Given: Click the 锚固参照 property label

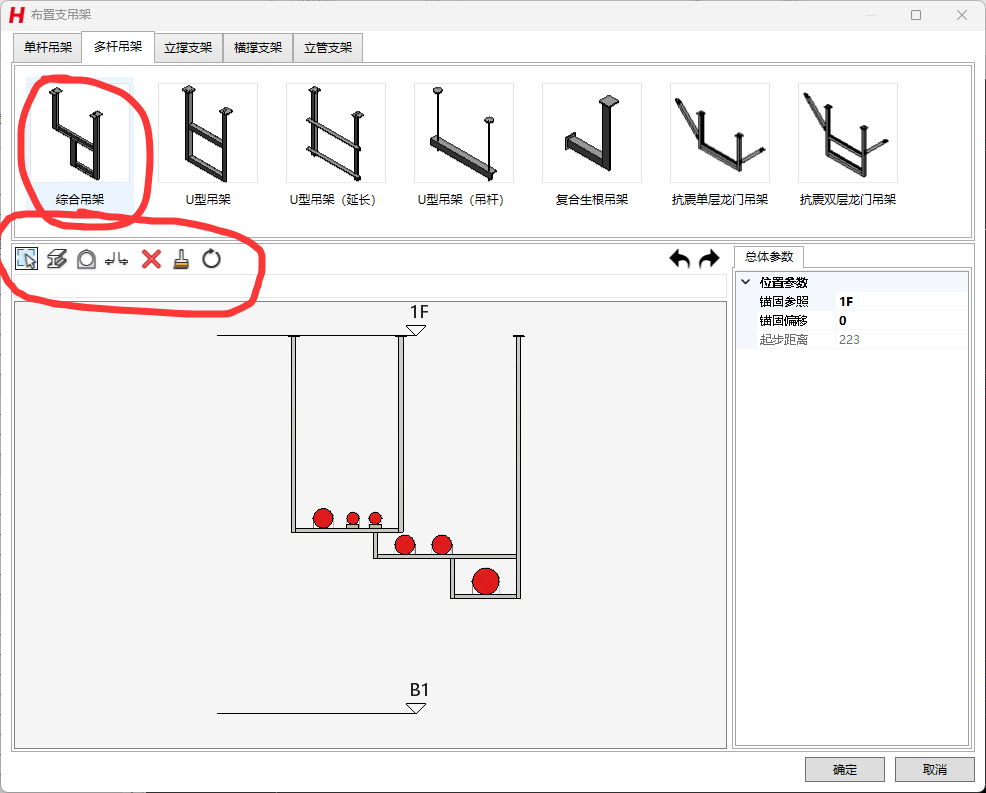Looking at the screenshot, I should click(x=784, y=301).
